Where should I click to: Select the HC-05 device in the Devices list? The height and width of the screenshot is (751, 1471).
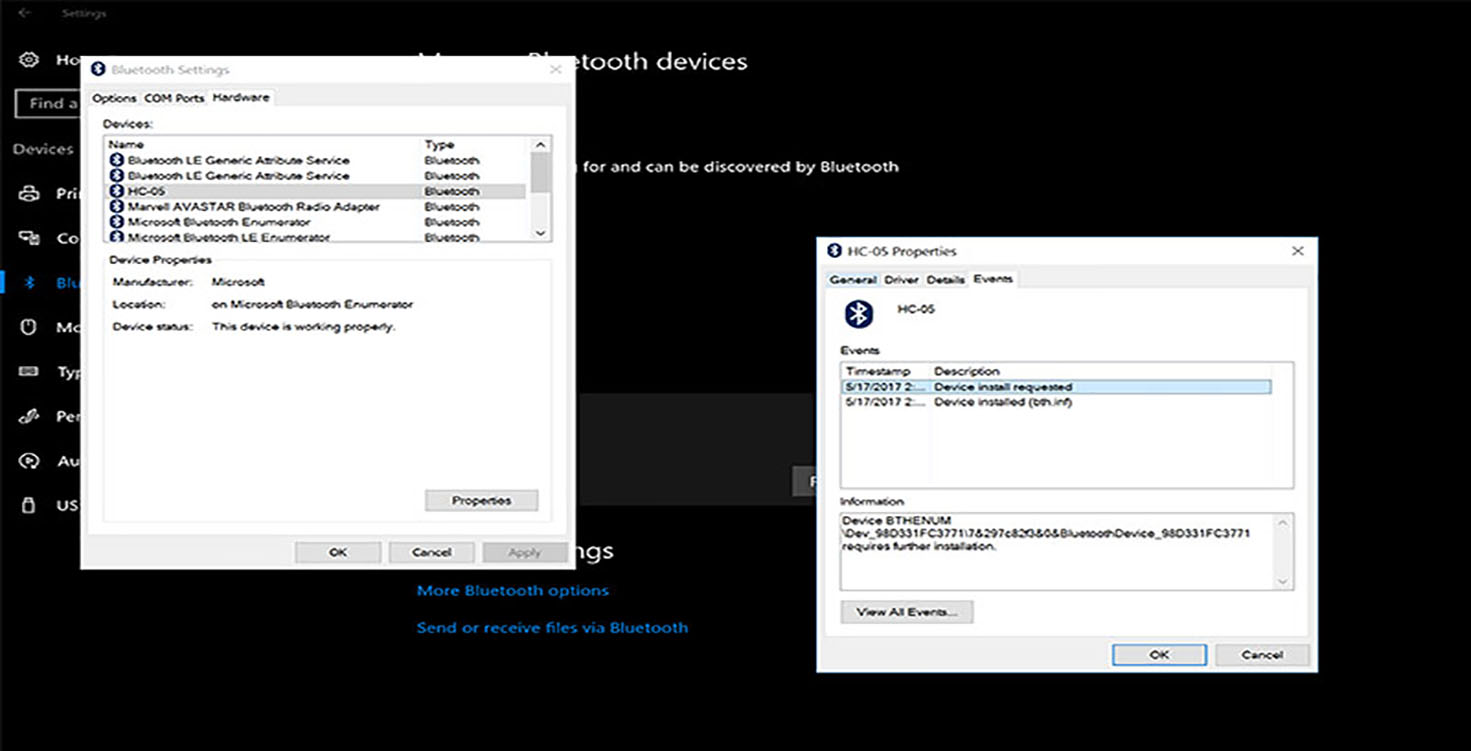click(315, 191)
